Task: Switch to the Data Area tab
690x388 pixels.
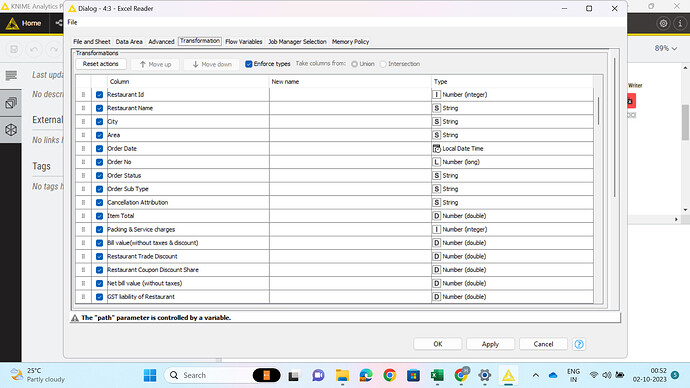Action: pos(129,42)
